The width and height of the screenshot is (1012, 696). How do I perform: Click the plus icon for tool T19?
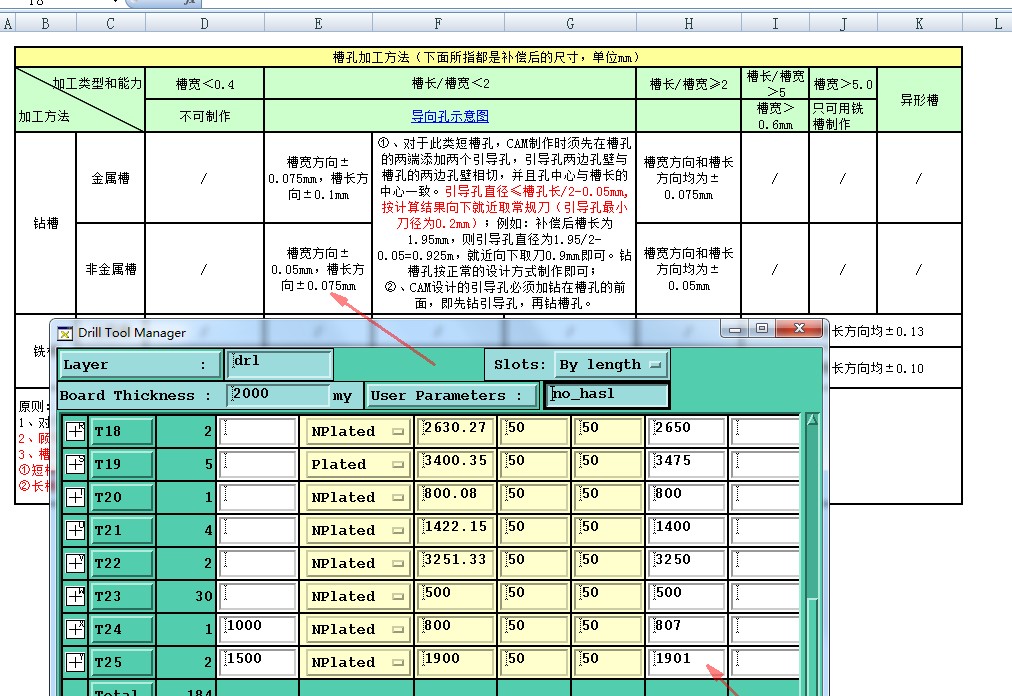(76, 464)
